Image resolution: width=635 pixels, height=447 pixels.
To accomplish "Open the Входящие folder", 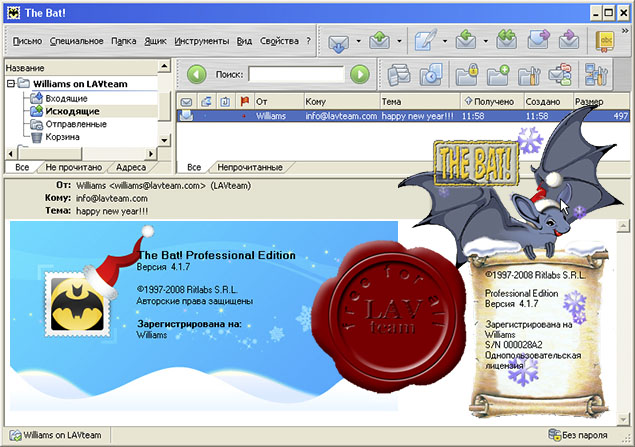I will pos(66,98).
